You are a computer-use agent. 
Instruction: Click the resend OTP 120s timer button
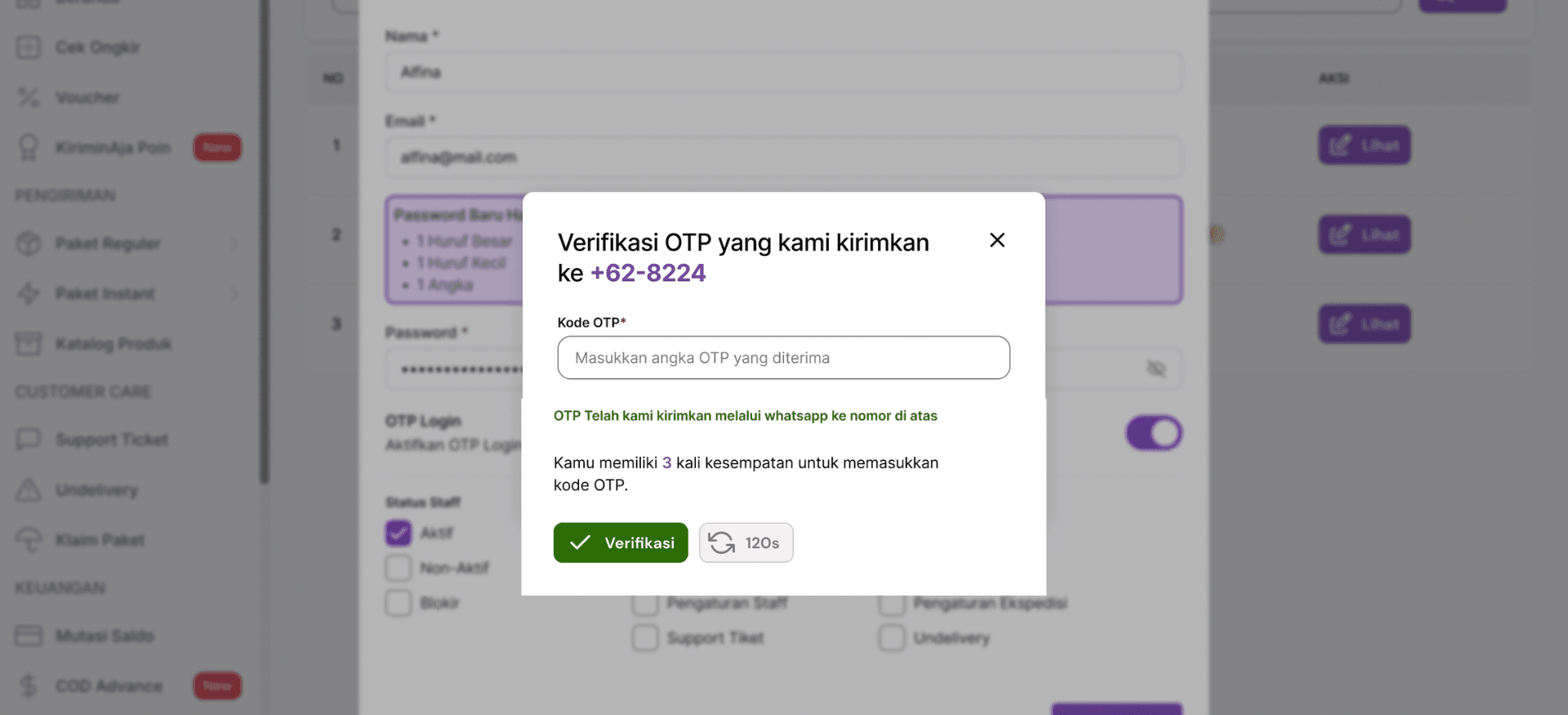tap(746, 543)
